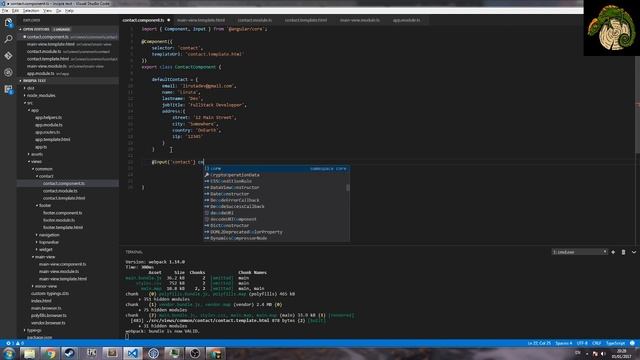Image resolution: width=640 pixels, height=360 pixels.
Task: Hide the terminal panel using chevron icon
Action: pyautogui.click(x=633, y=252)
